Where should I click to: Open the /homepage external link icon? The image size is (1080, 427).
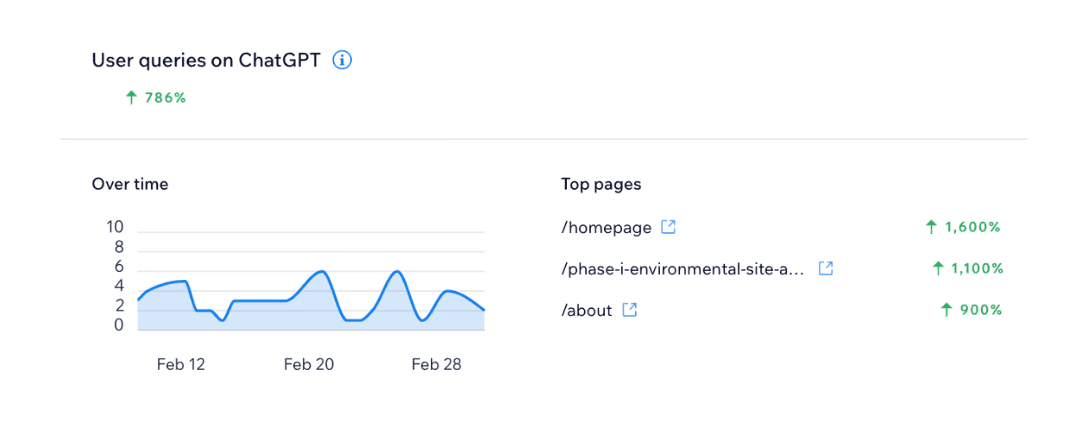pyautogui.click(x=668, y=227)
